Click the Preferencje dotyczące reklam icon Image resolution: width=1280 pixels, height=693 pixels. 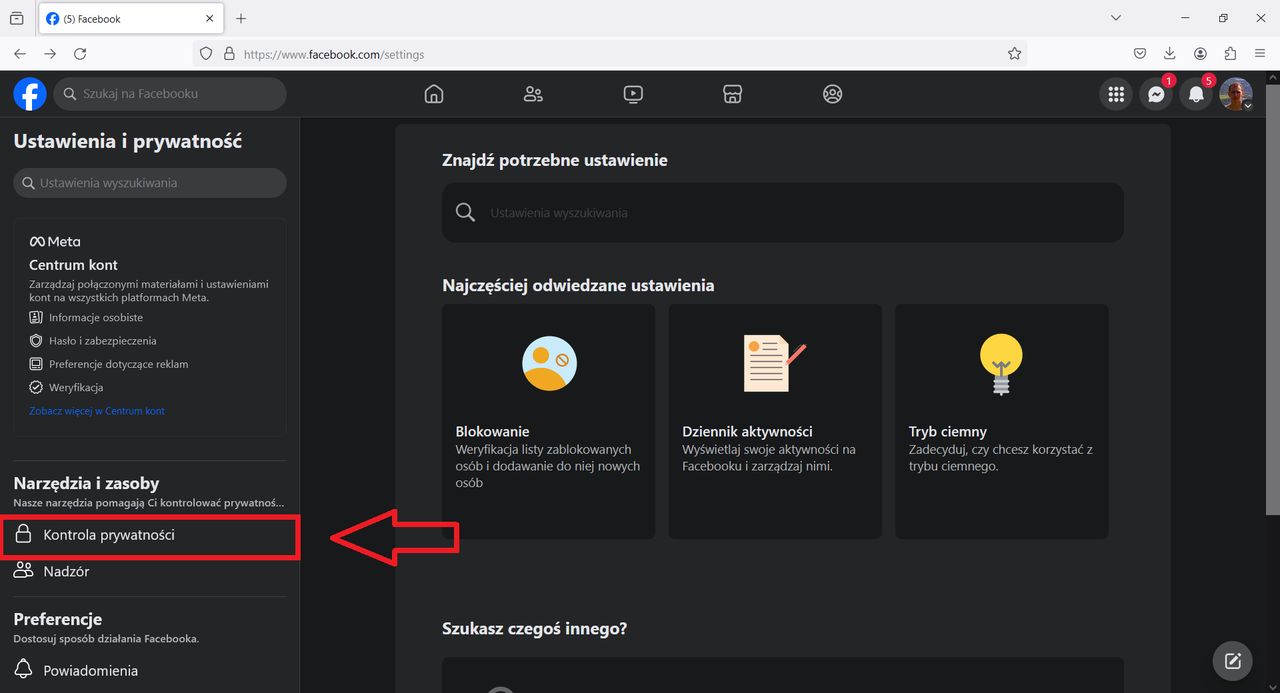click(36, 364)
